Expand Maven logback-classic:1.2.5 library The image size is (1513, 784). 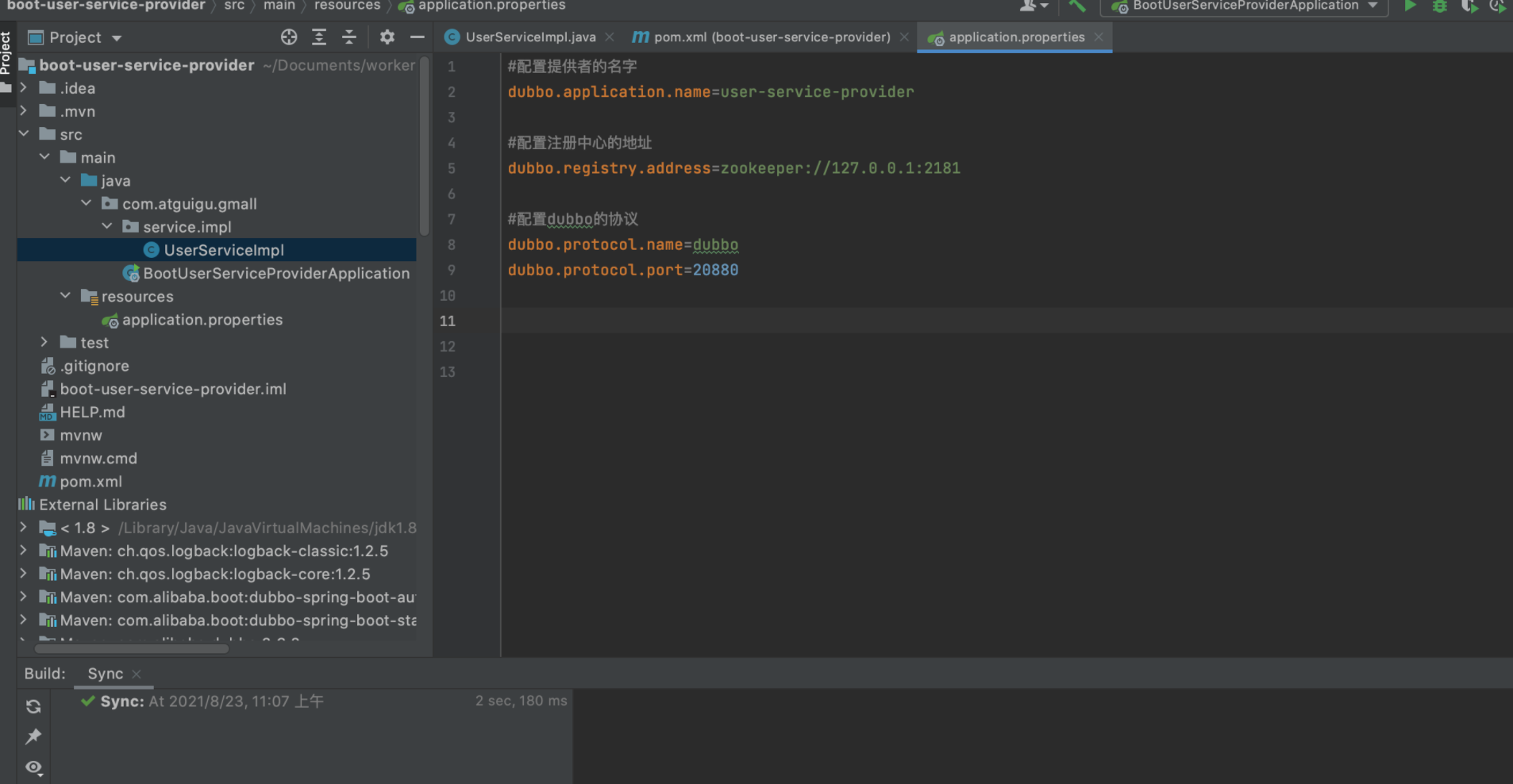24,551
